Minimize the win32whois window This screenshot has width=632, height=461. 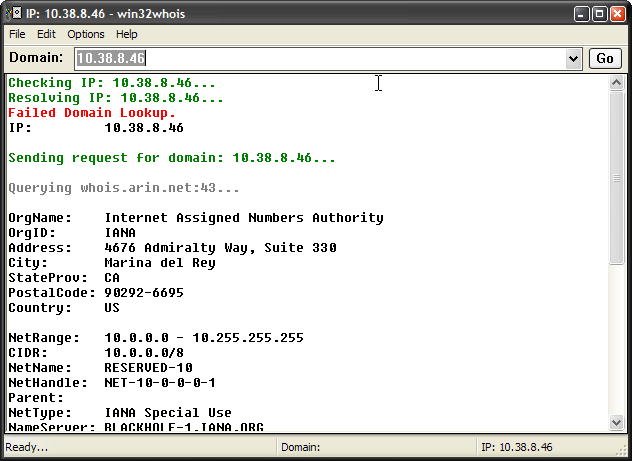point(581,14)
